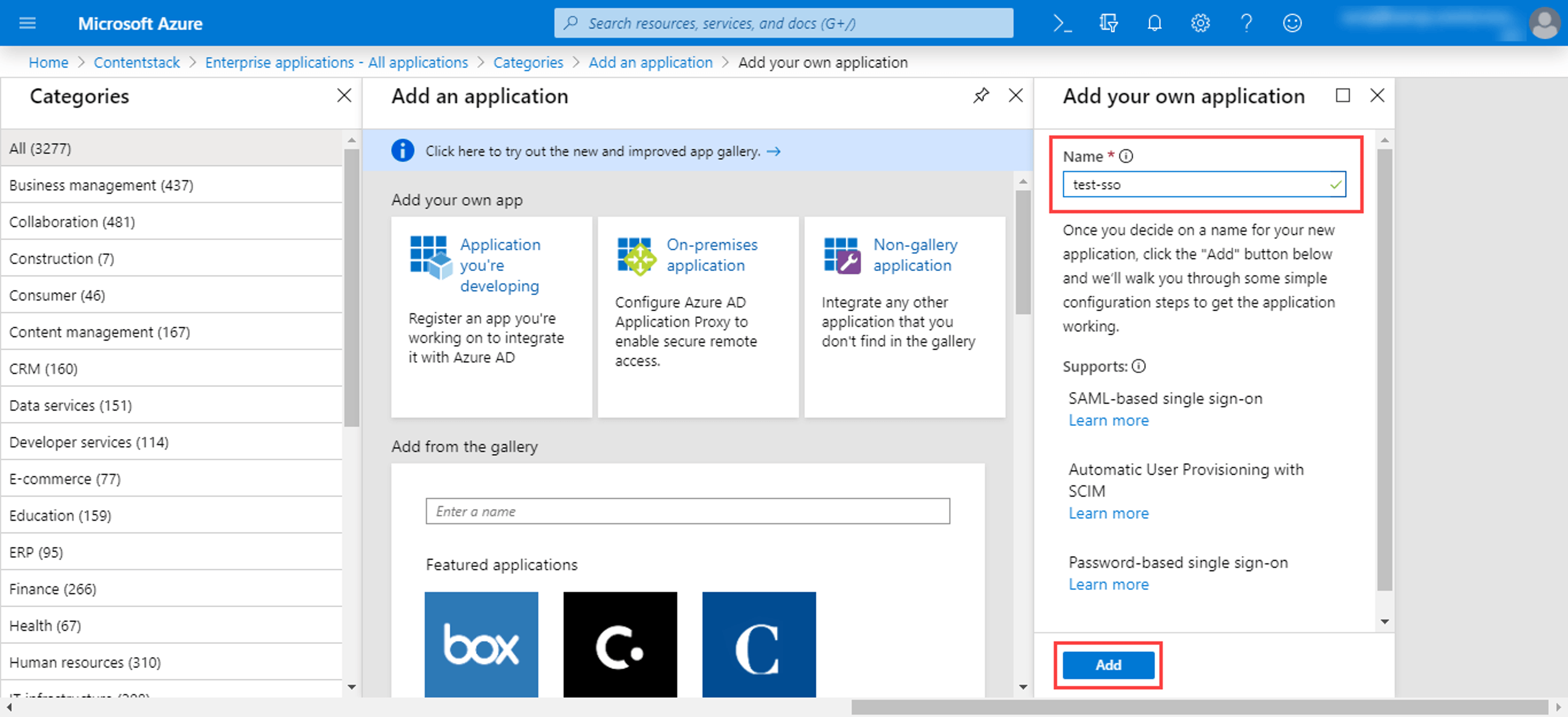
Task: Click the Name field containing test-sso
Action: click(1204, 185)
